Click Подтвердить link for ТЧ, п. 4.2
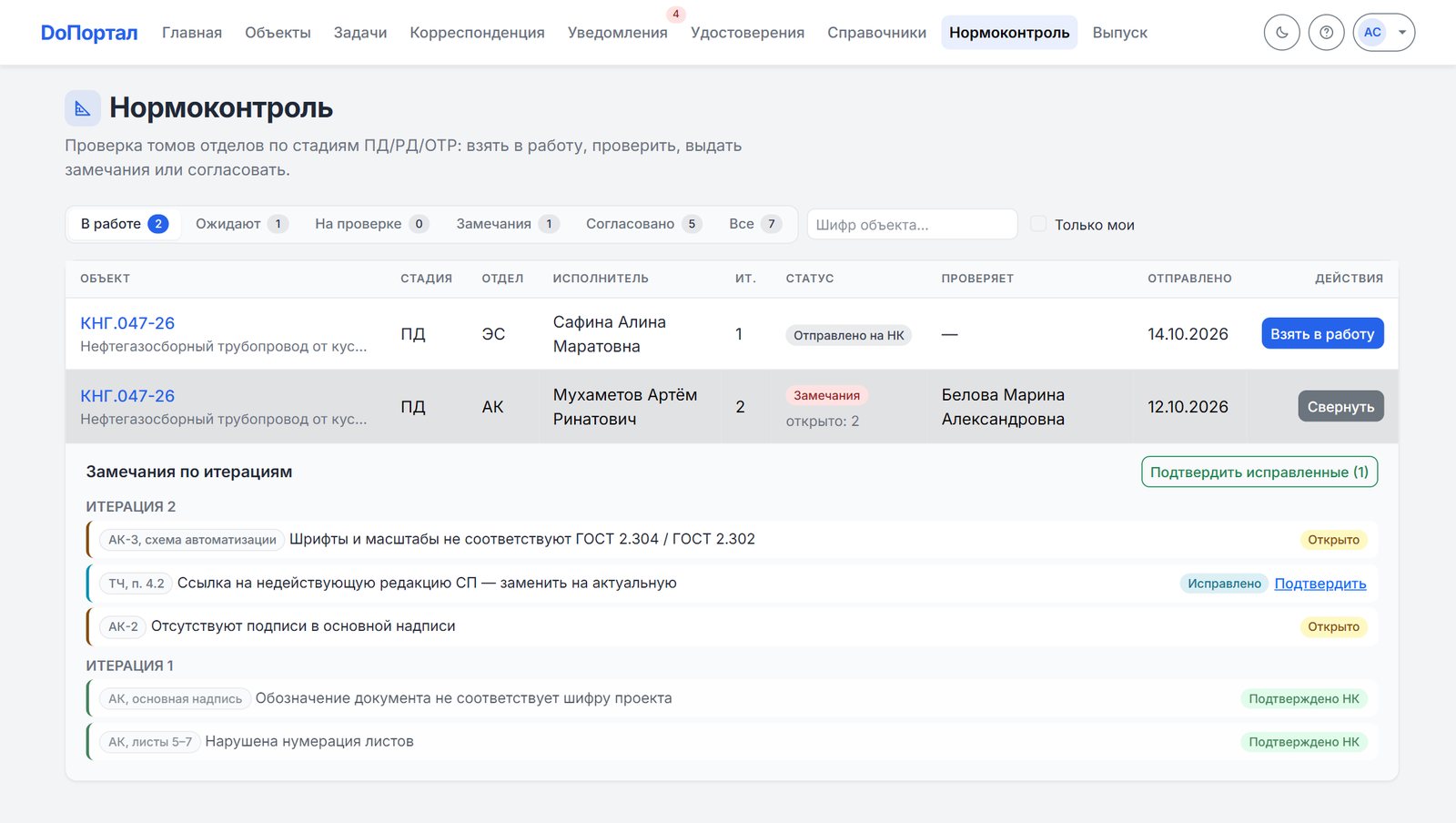1456x823 pixels. click(1319, 584)
